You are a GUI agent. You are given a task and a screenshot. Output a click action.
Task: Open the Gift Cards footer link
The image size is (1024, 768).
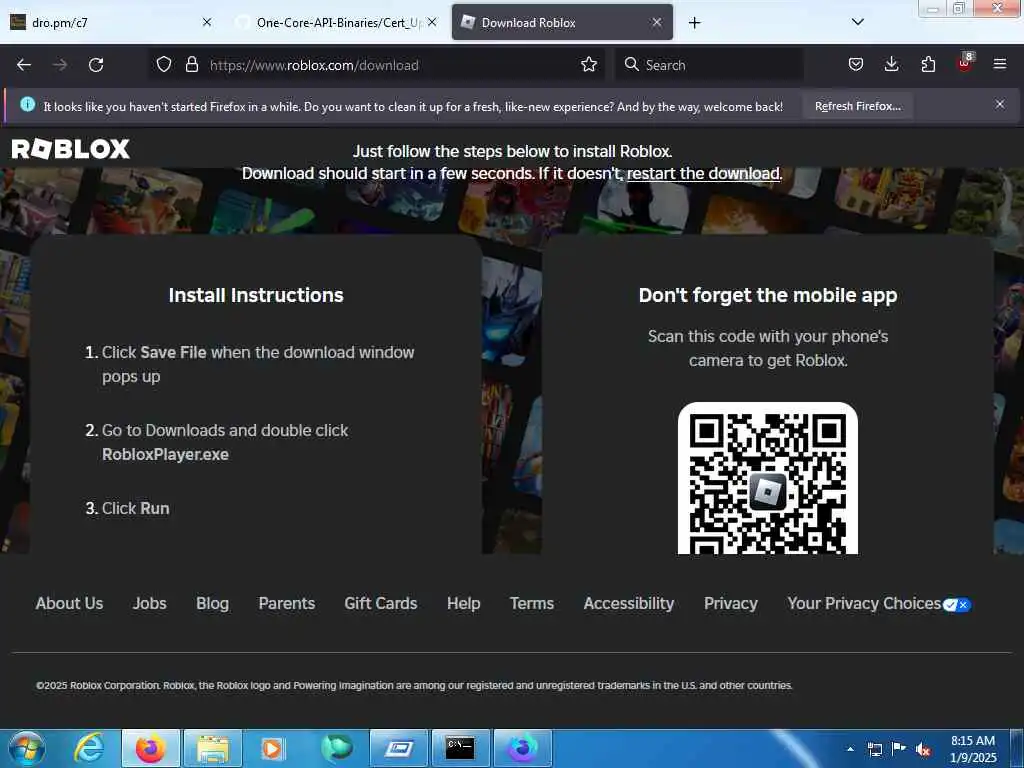coord(381,603)
